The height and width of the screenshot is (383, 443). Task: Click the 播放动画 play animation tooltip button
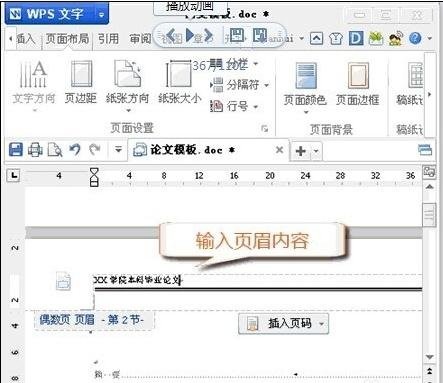click(190, 7)
